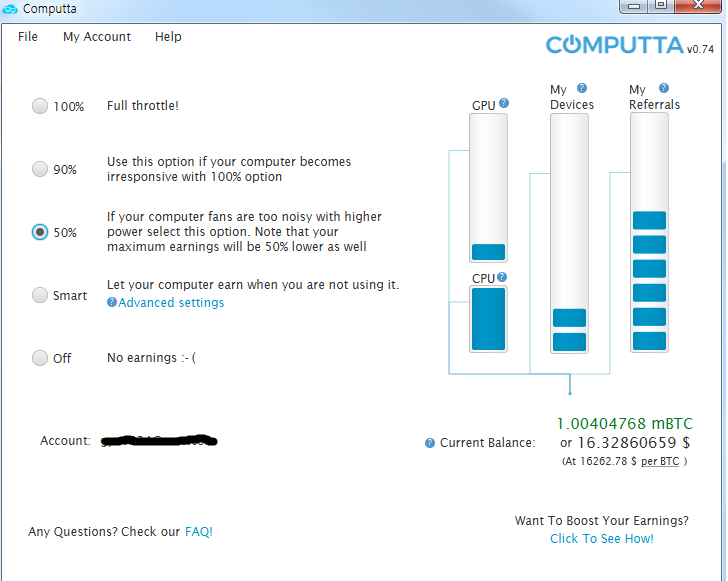Viewport: 728px width, 581px height.
Task: Turn mining Off via radio button
Action: [40, 358]
